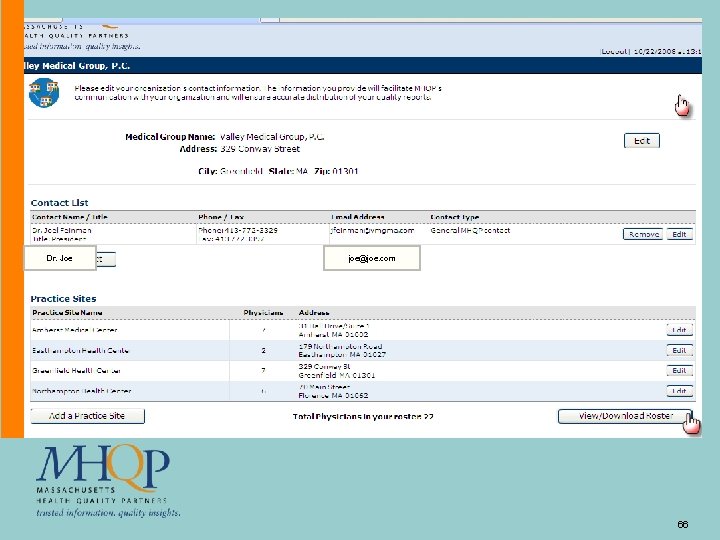Image resolution: width=720 pixels, height=540 pixels.
Task: Click the Dr. Joel Feinman contact name
Action: (x=62, y=230)
